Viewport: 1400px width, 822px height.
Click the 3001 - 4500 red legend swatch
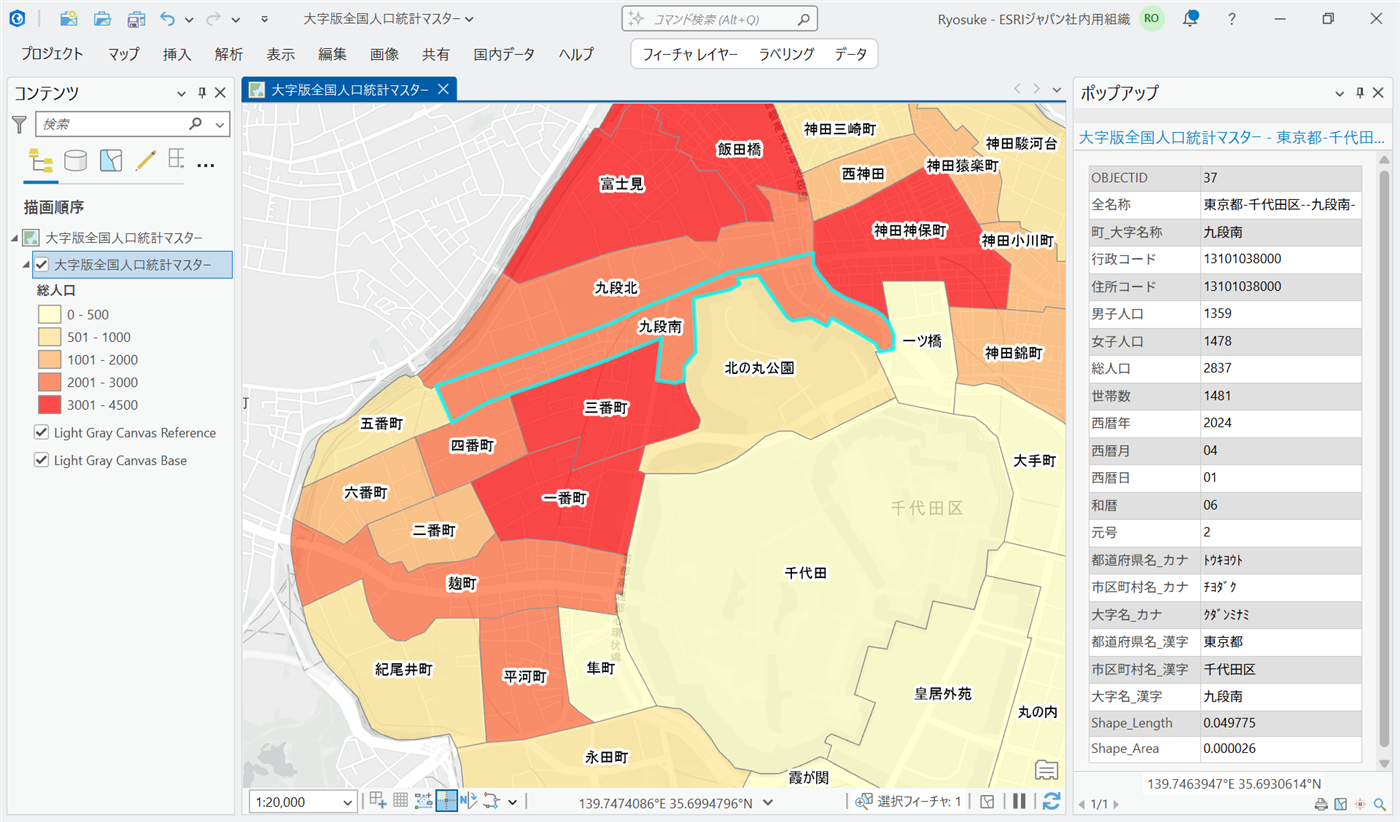(49, 405)
